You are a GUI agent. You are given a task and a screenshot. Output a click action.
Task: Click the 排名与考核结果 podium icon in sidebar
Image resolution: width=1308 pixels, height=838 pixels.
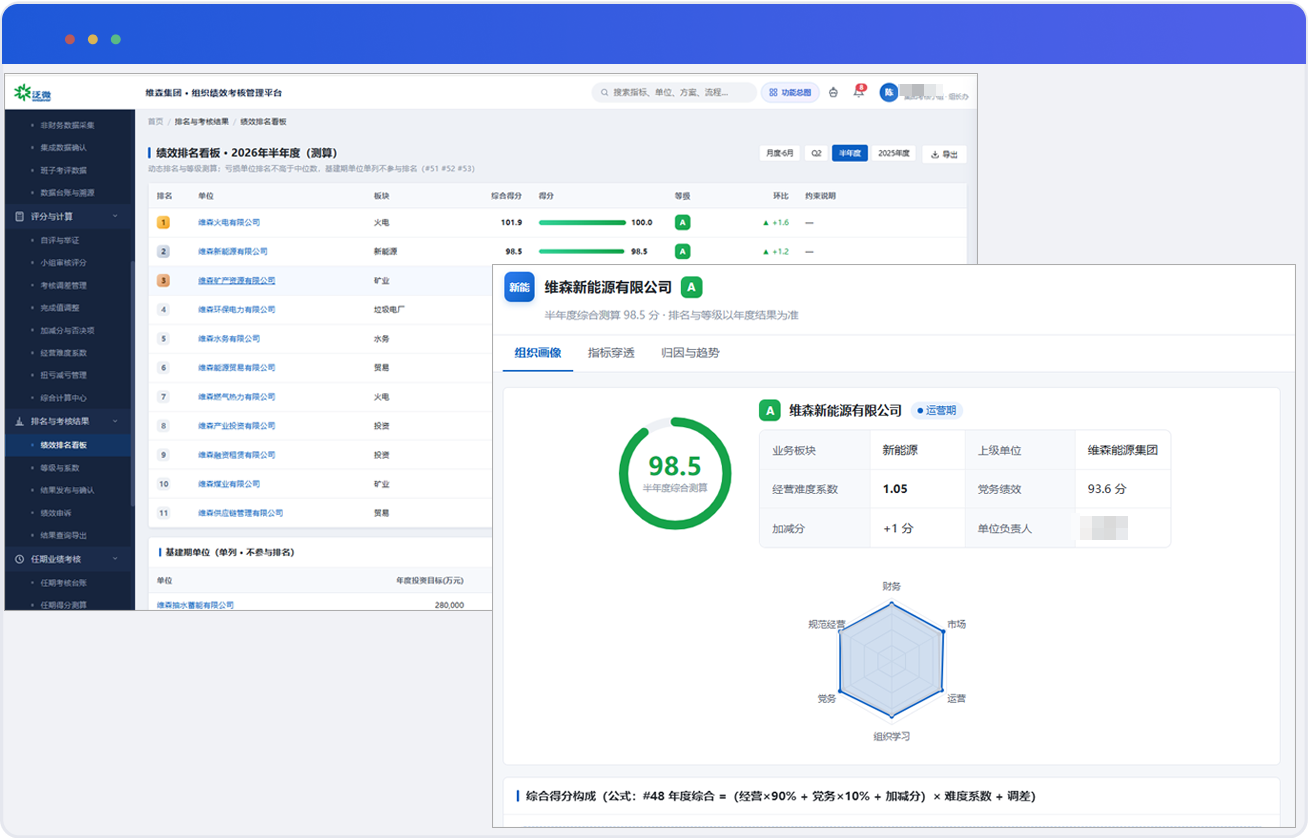click(20, 422)
